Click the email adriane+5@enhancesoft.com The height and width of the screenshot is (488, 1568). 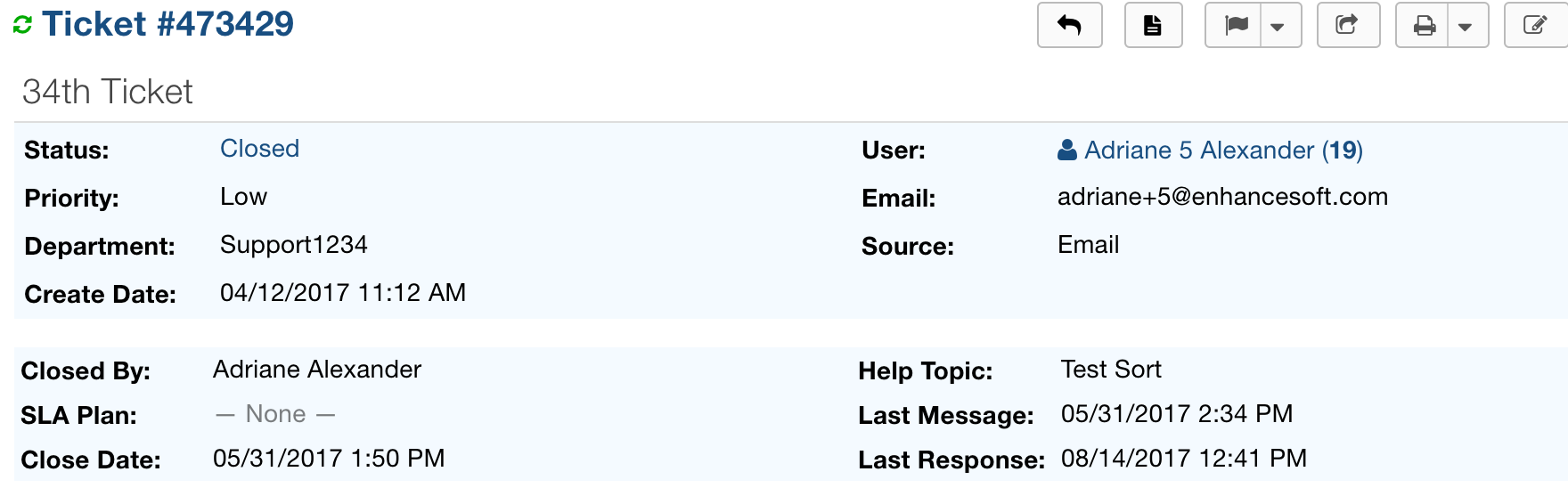1222,197
